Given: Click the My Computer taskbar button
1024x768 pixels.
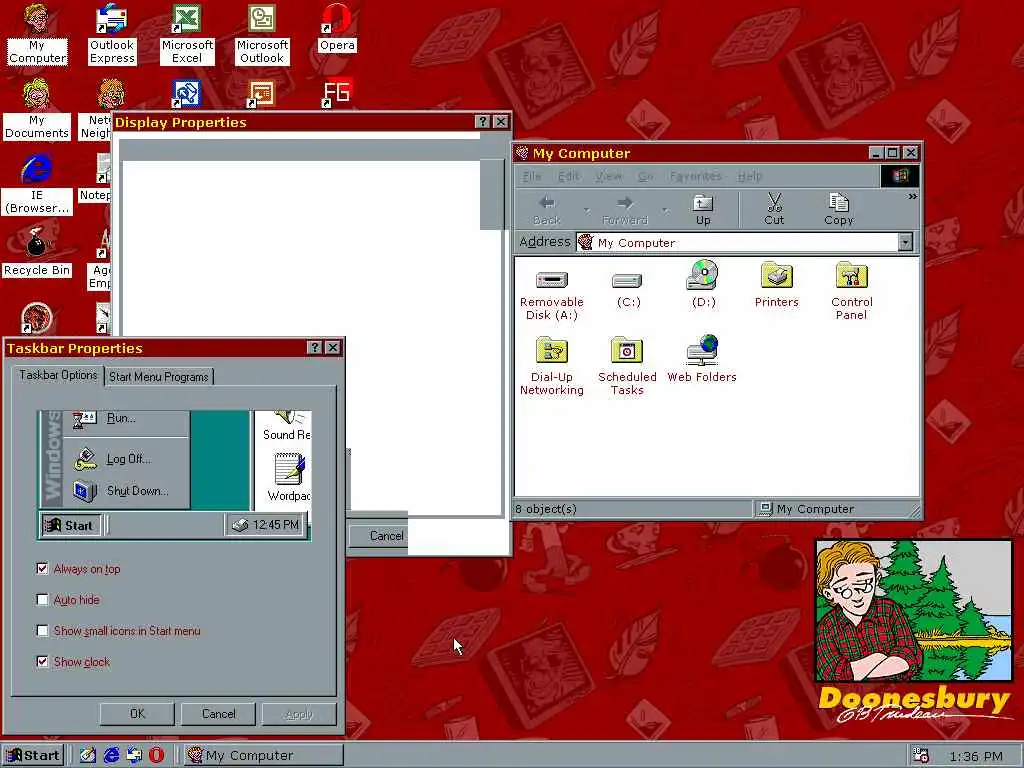Looking at the screenshot, I should click(264, 756).
